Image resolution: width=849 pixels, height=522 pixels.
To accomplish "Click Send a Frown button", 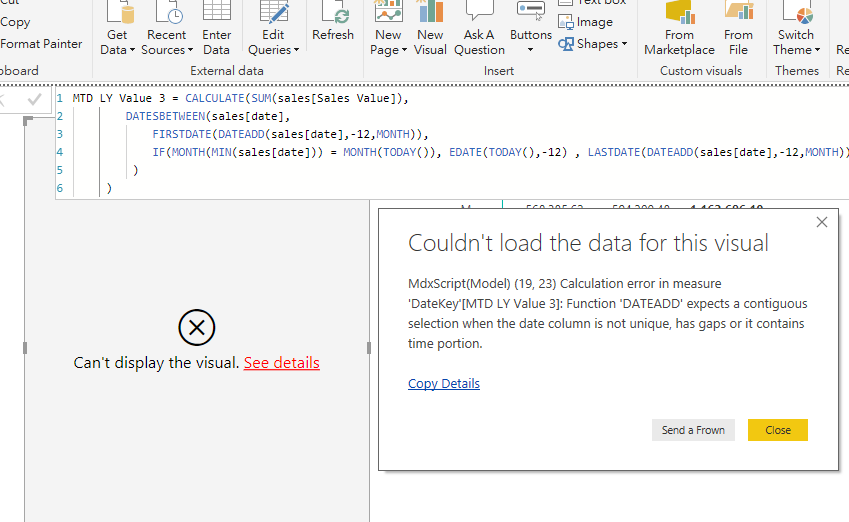I will (693, 430).
